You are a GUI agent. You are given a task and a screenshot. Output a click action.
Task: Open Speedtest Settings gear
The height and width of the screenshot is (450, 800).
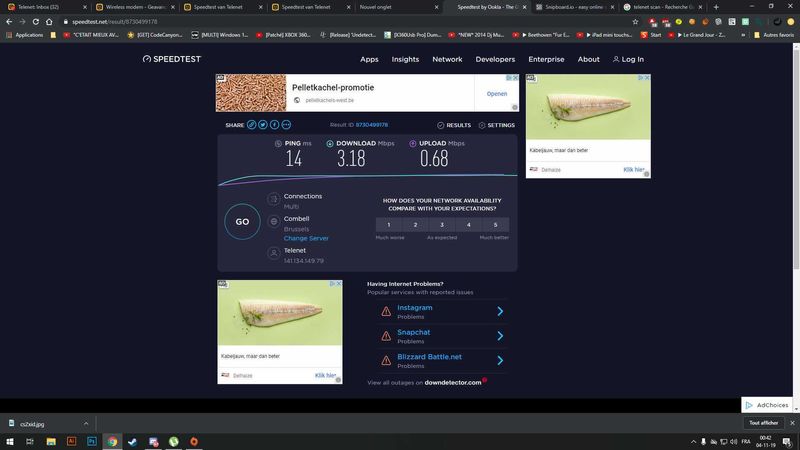click(496, 125)
